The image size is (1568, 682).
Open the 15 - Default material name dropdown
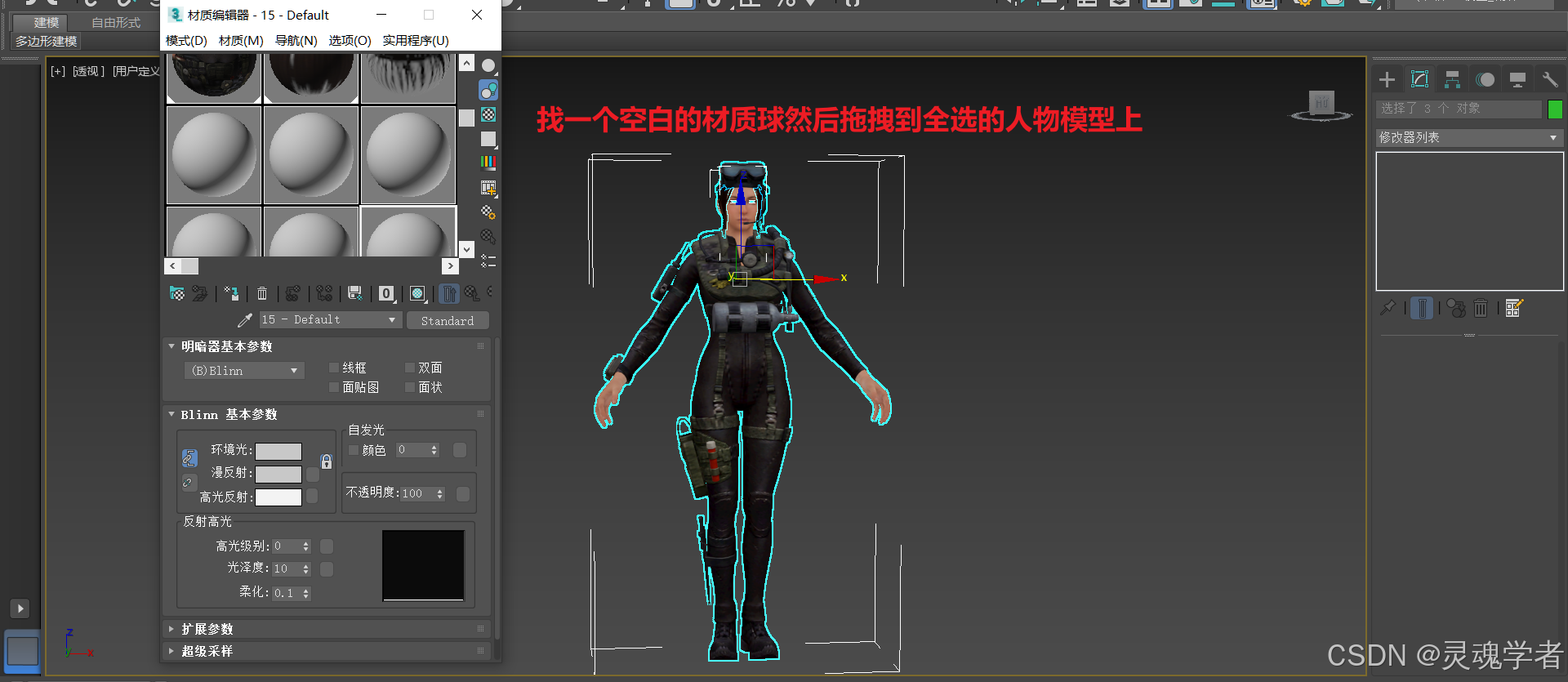point(329,320)
